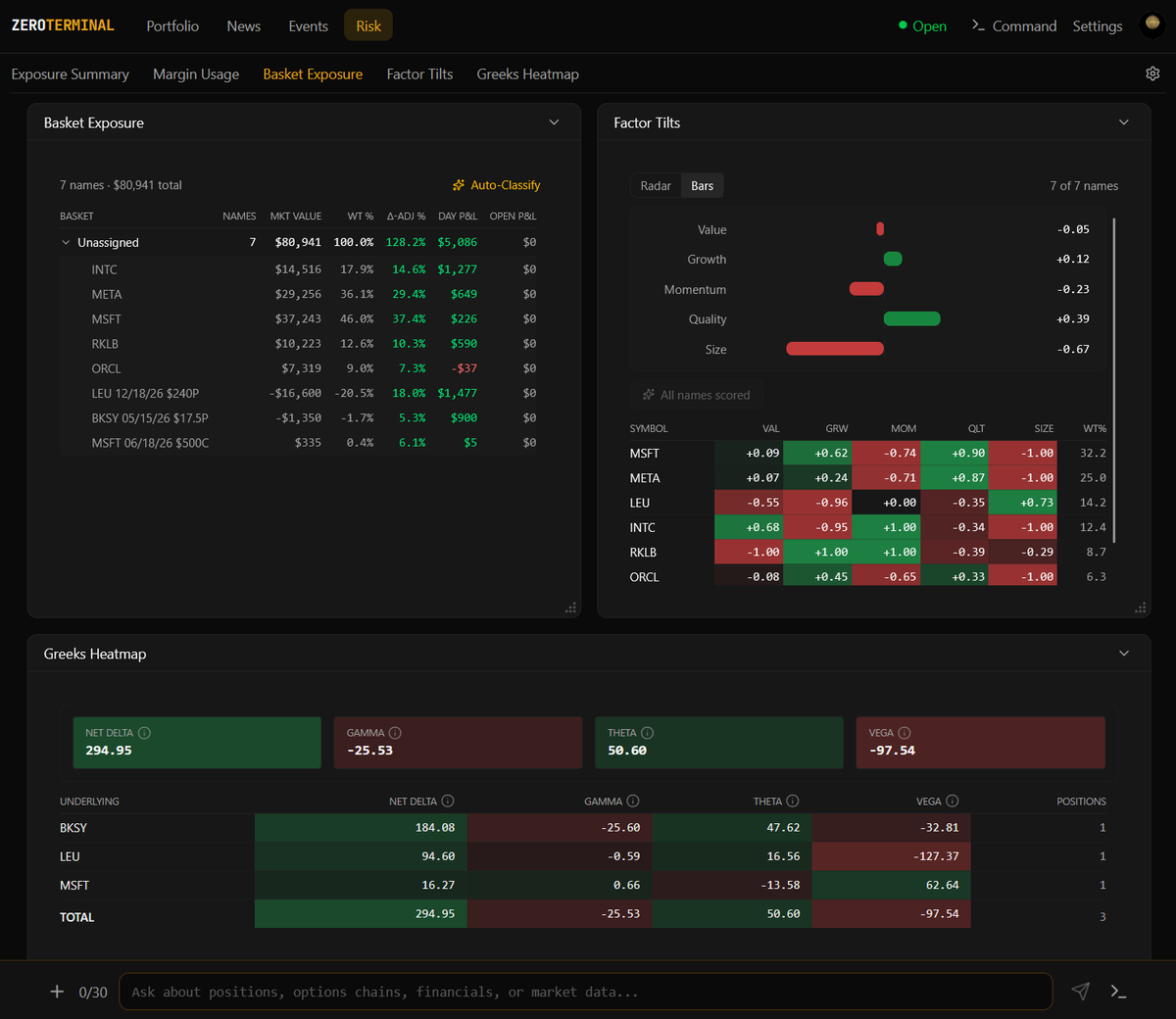
Task: Open Settings in the top bar
Action: pos(1098,26)
